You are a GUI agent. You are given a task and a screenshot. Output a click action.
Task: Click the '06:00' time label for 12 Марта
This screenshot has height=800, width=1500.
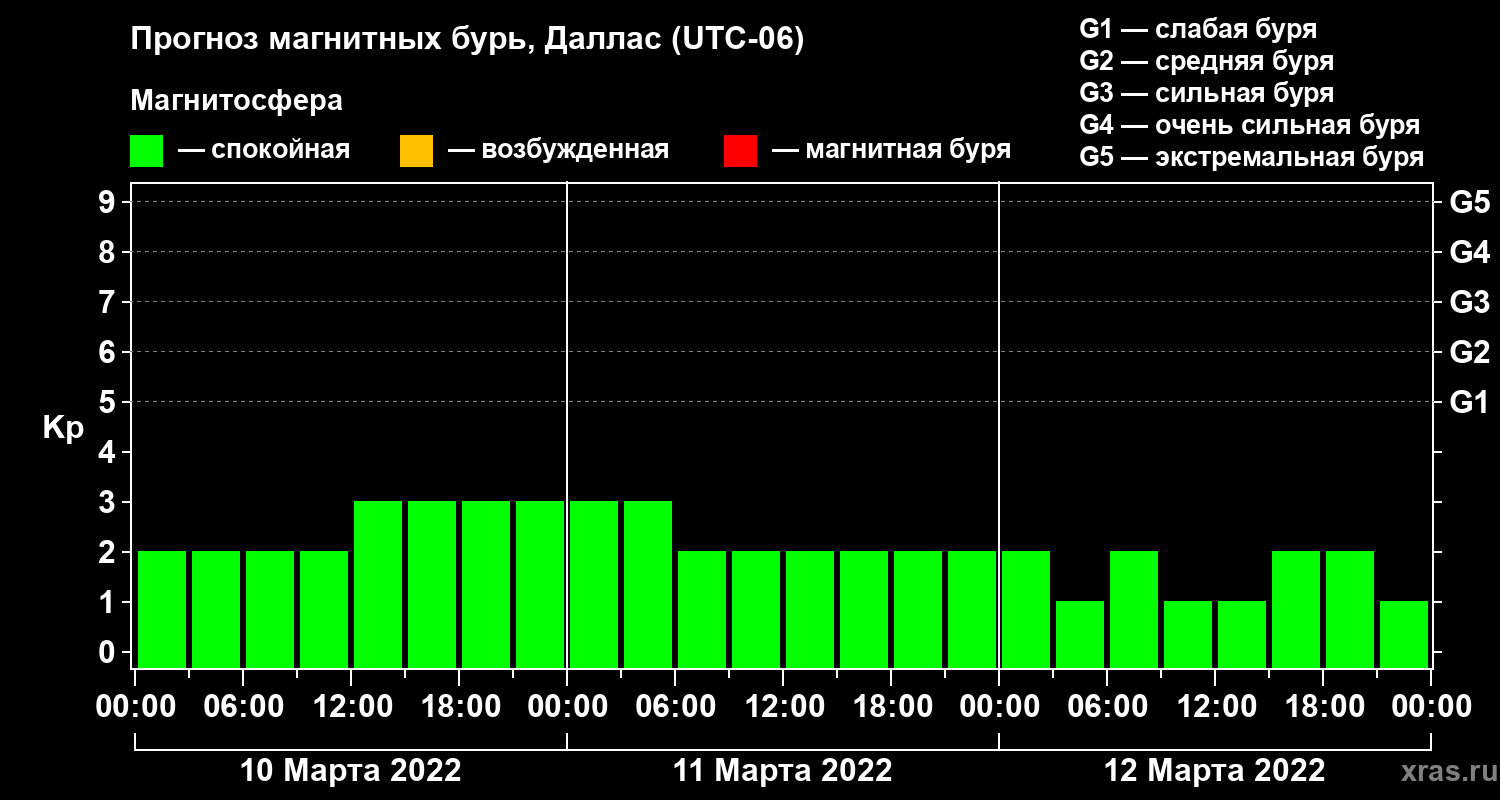point(1107,707)
